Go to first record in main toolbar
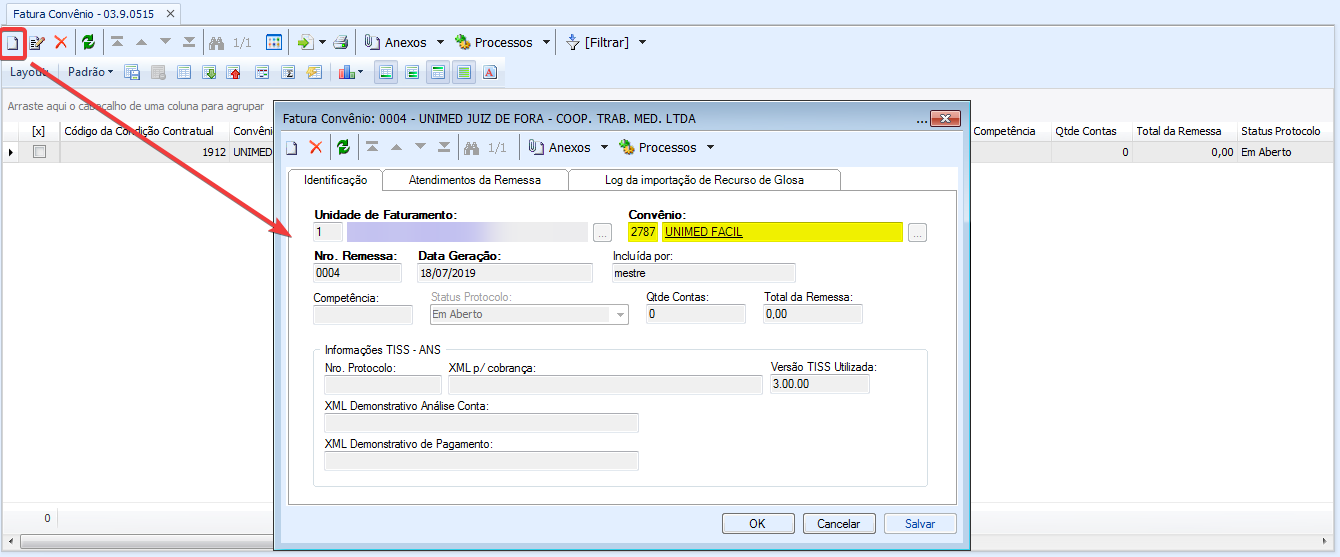 pyautogui.click(x=117, y=43)
